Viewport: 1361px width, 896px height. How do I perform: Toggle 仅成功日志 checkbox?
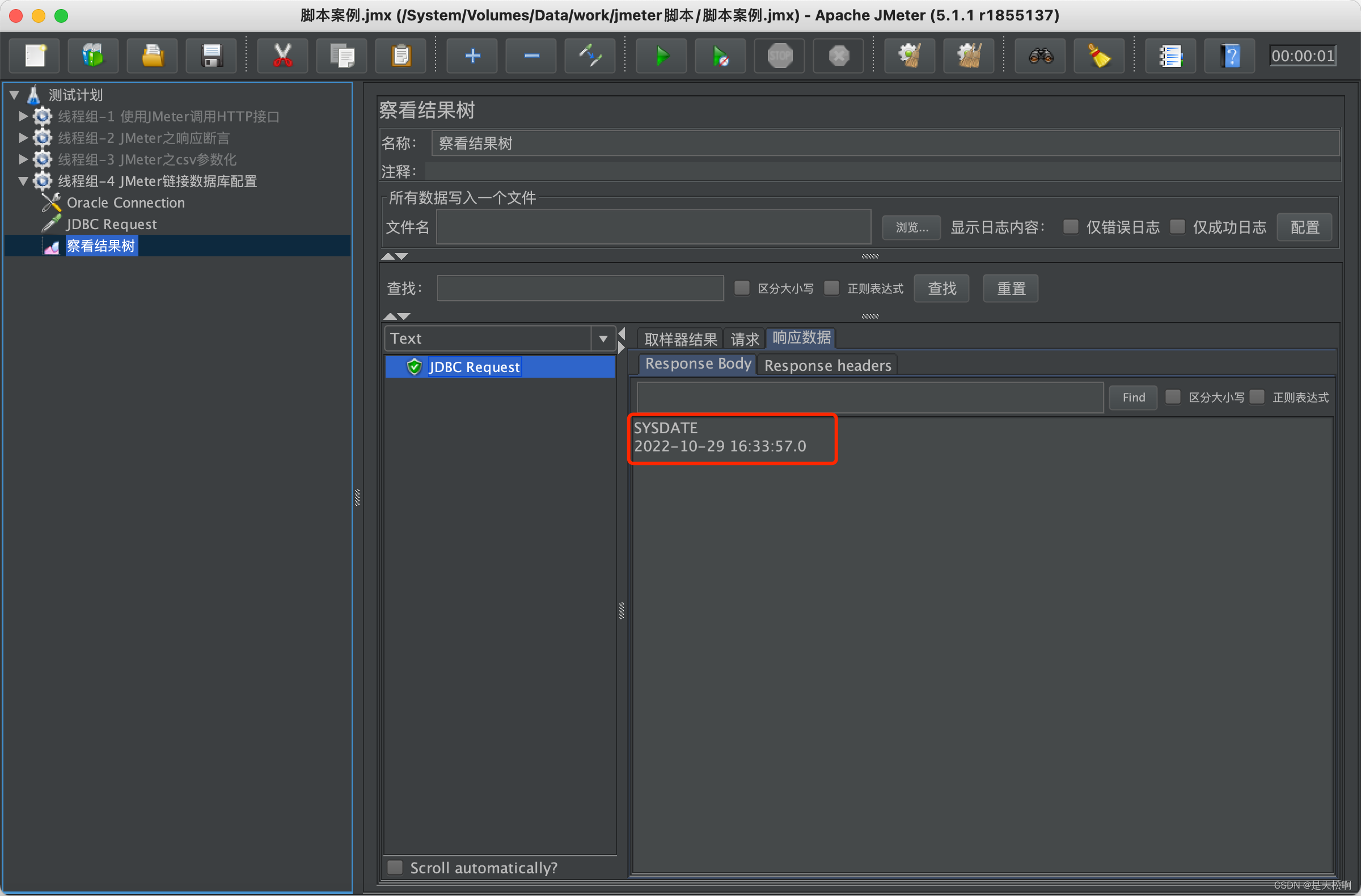[1176, 228]
